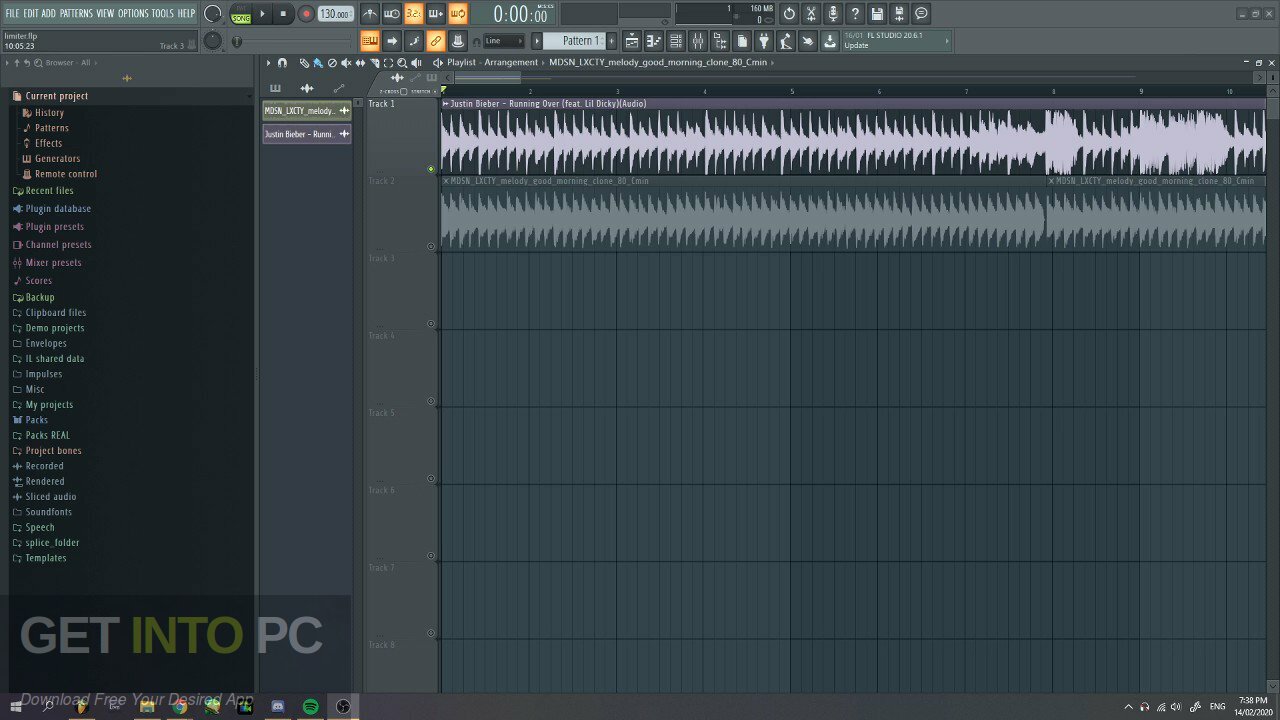
Task: Expand the Plugin database entry
Action: (x=58, y=209)
